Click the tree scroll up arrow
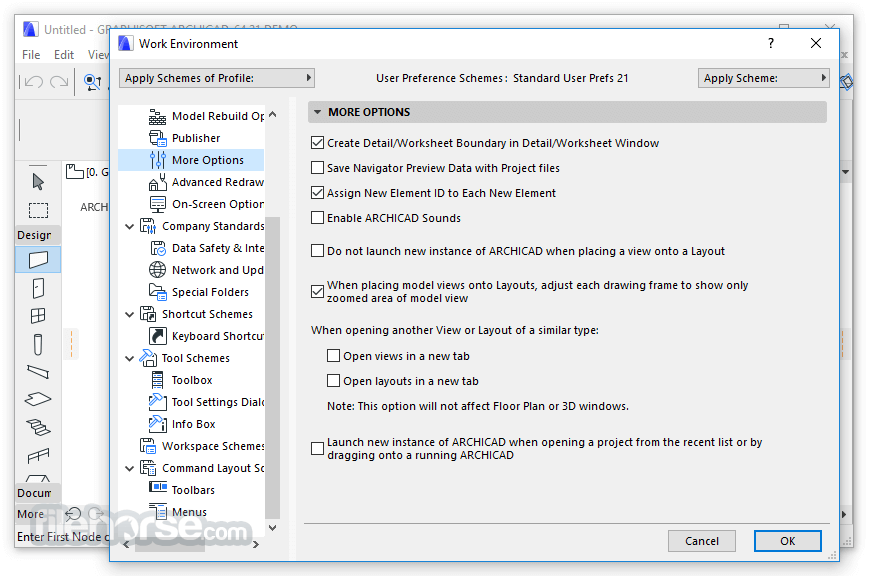Image resolution: width=870 pixels, height=576 pixels. point(272,115)
